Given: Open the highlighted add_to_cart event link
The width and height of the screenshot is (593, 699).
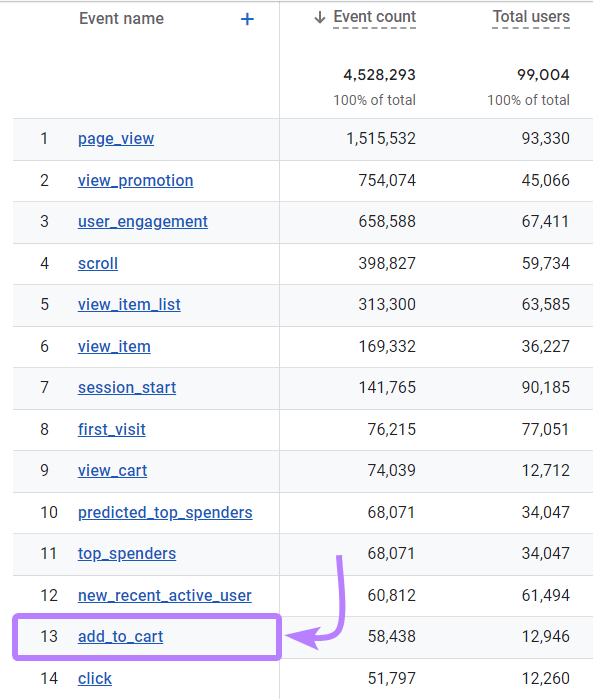Looking at the screenshot, I should (120, 636).
